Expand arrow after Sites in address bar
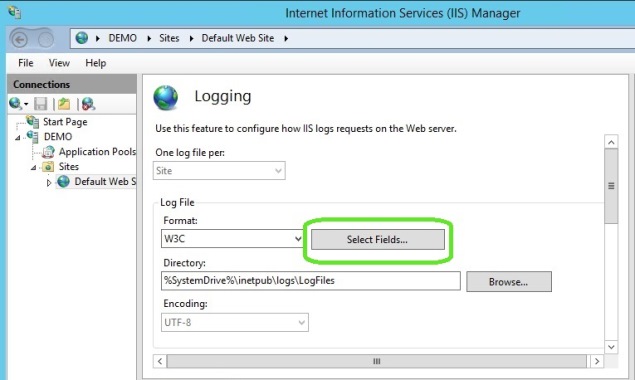The height and width of the screenshot is (380, 635). [191, 38]
